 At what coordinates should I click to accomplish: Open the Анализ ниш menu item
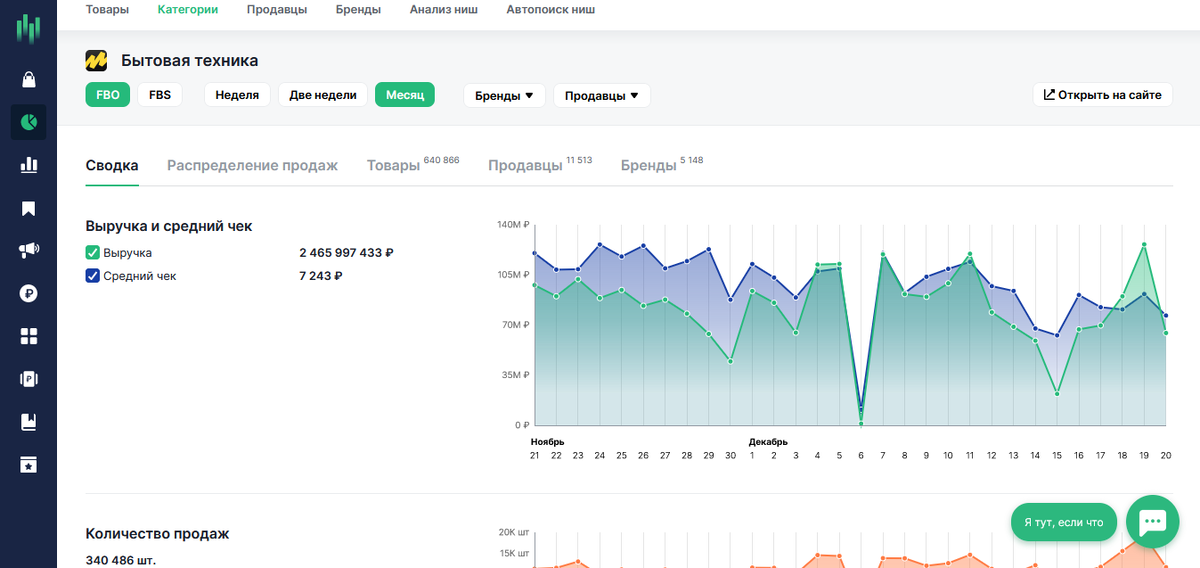(x=443, y=10)
